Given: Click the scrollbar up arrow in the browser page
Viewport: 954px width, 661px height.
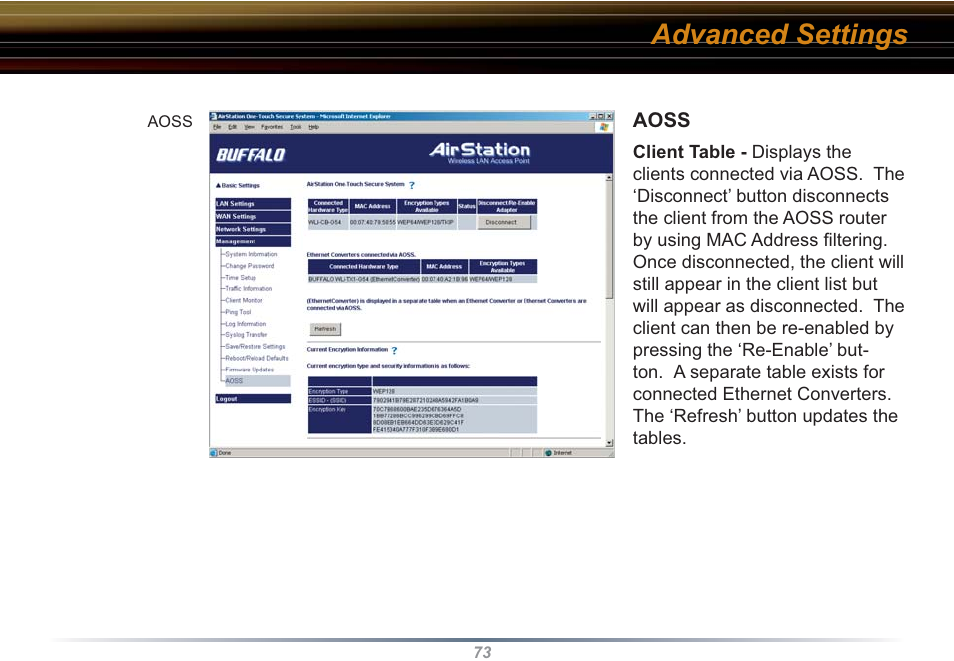Looking at the screenshot, I should [609, 178].
